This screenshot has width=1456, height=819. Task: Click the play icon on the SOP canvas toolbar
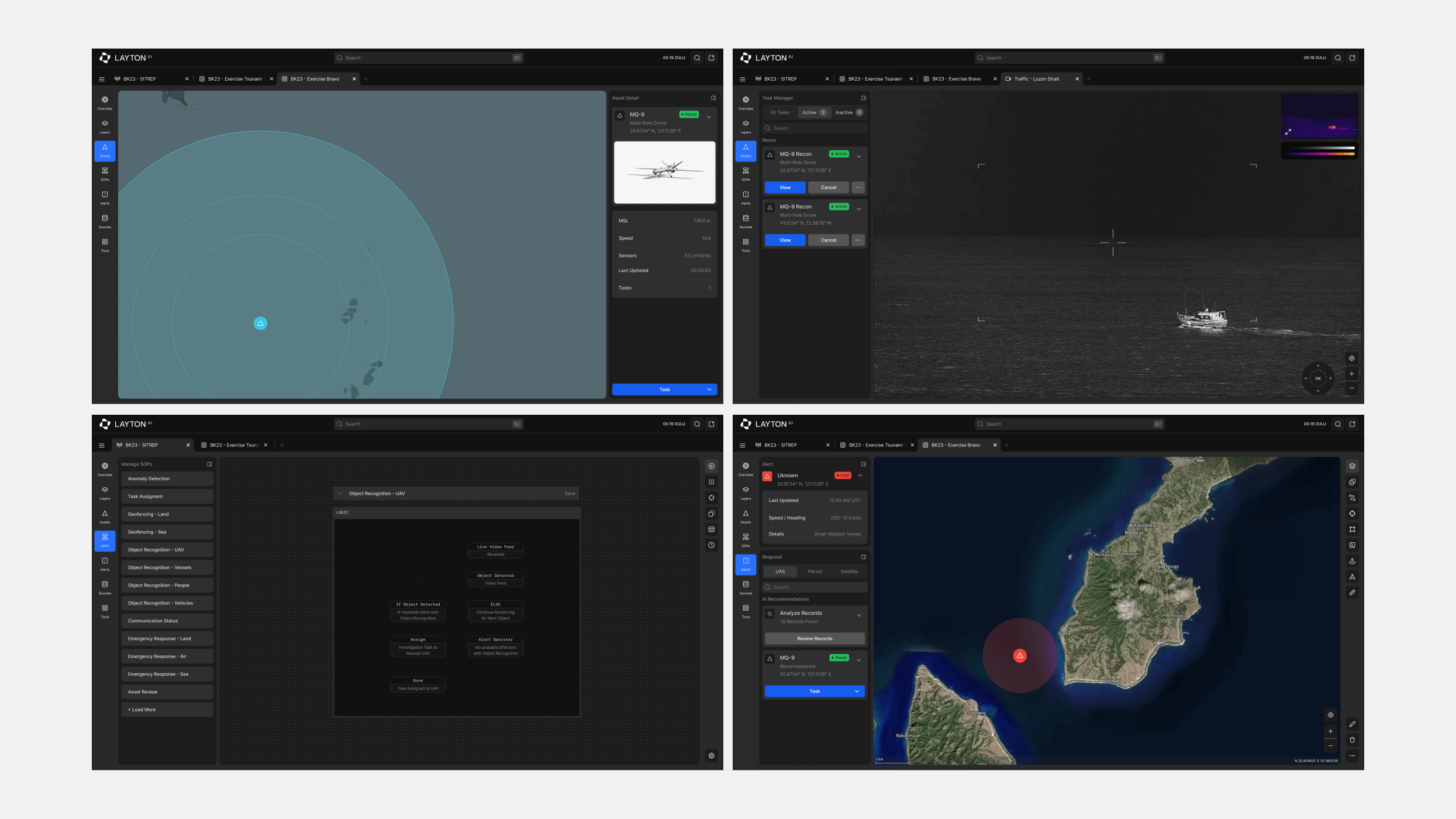tap(711, 466)
